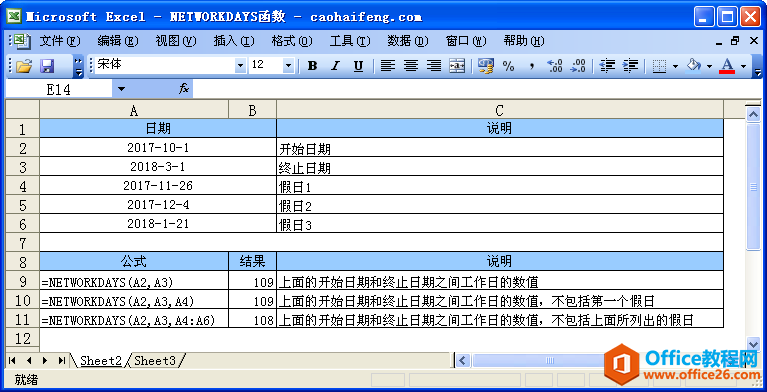Toggle Italic formatting button
Viewport: 767px width, 392px height.
click(335, 66)
